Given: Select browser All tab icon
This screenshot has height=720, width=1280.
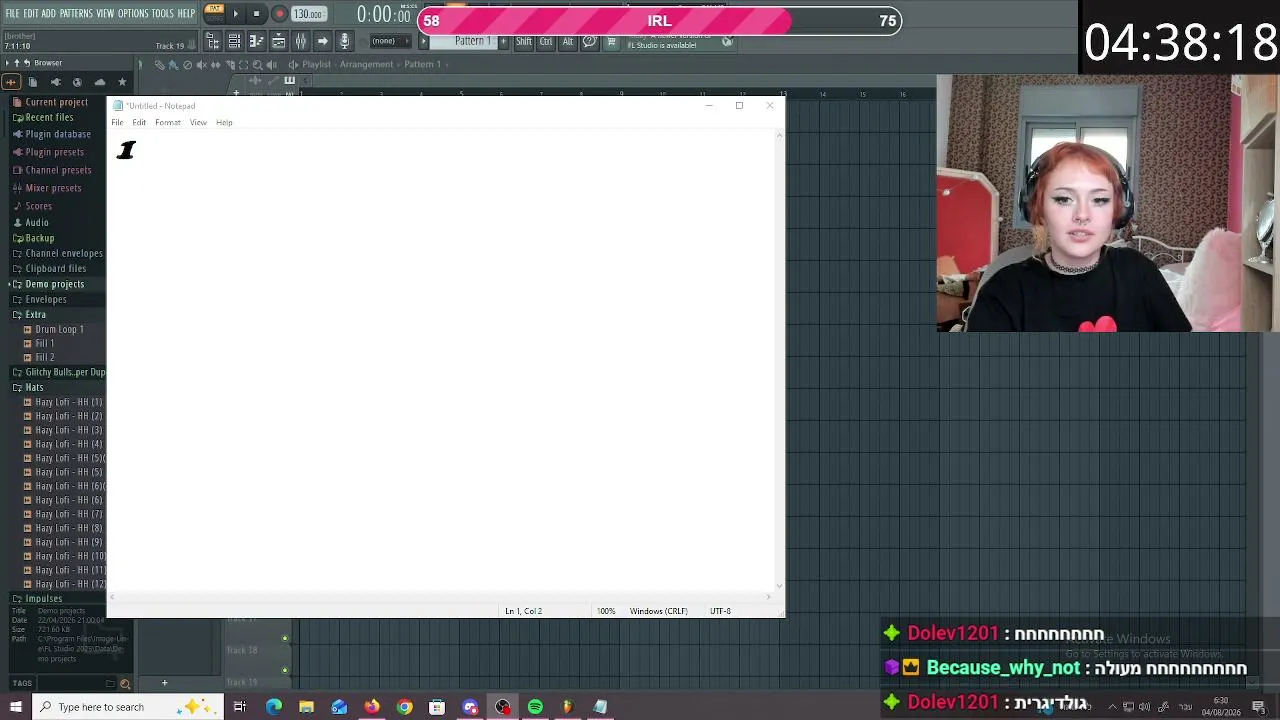Looking at the screenshot, I should (x=11, y=82).
